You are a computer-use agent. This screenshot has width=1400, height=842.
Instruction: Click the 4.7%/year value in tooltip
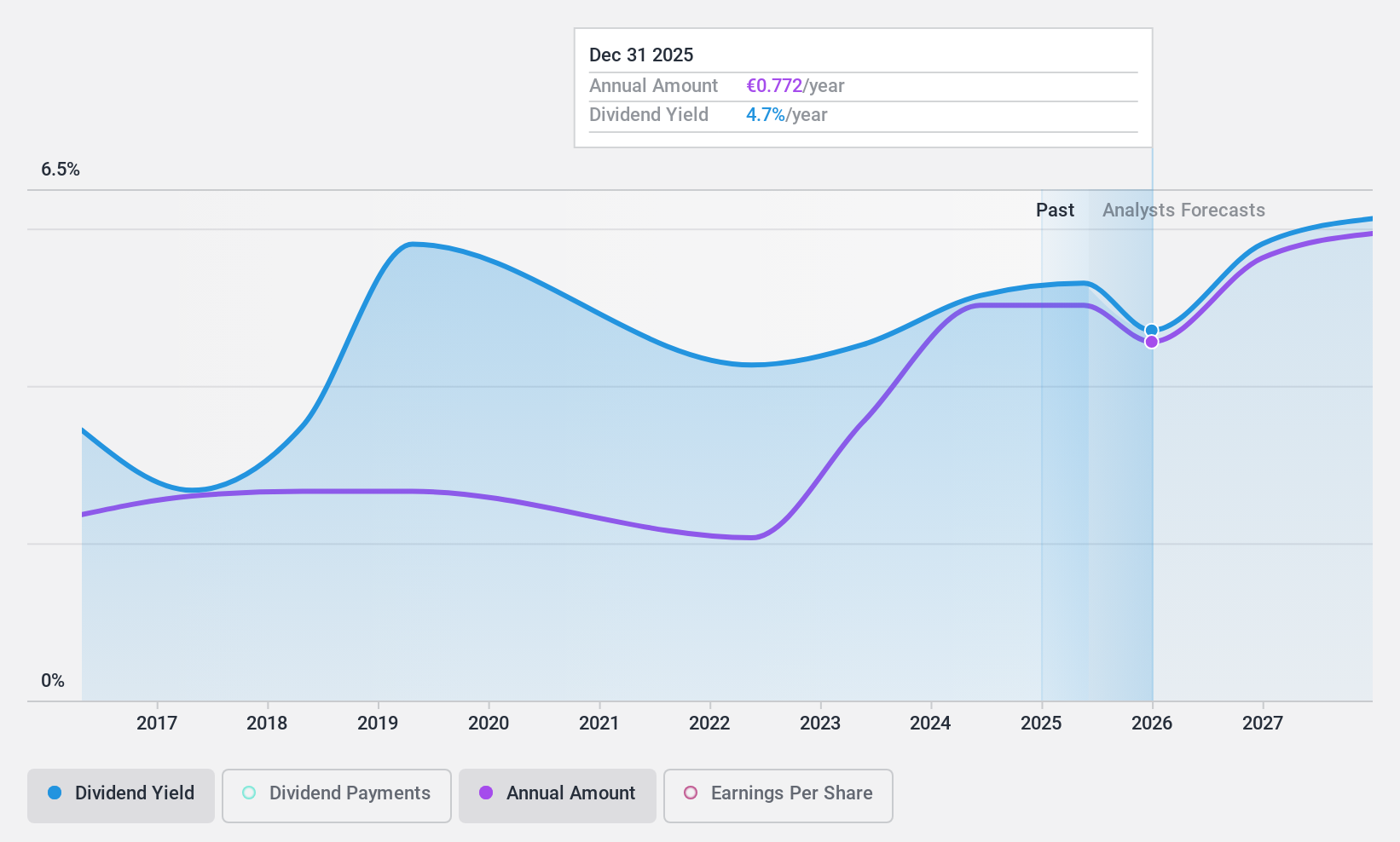point(787,115)
